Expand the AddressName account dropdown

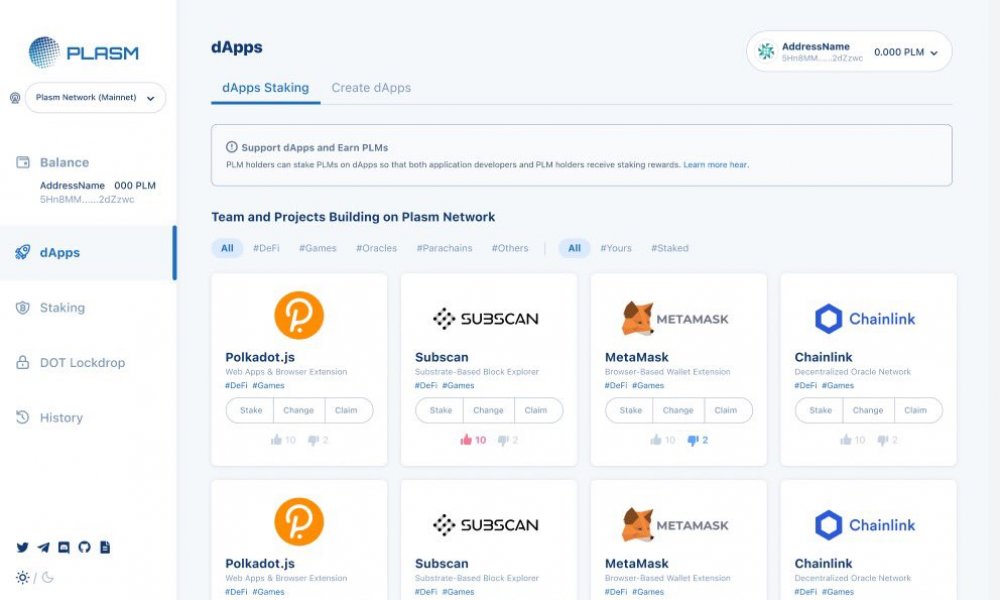click(x=849, y=52)
